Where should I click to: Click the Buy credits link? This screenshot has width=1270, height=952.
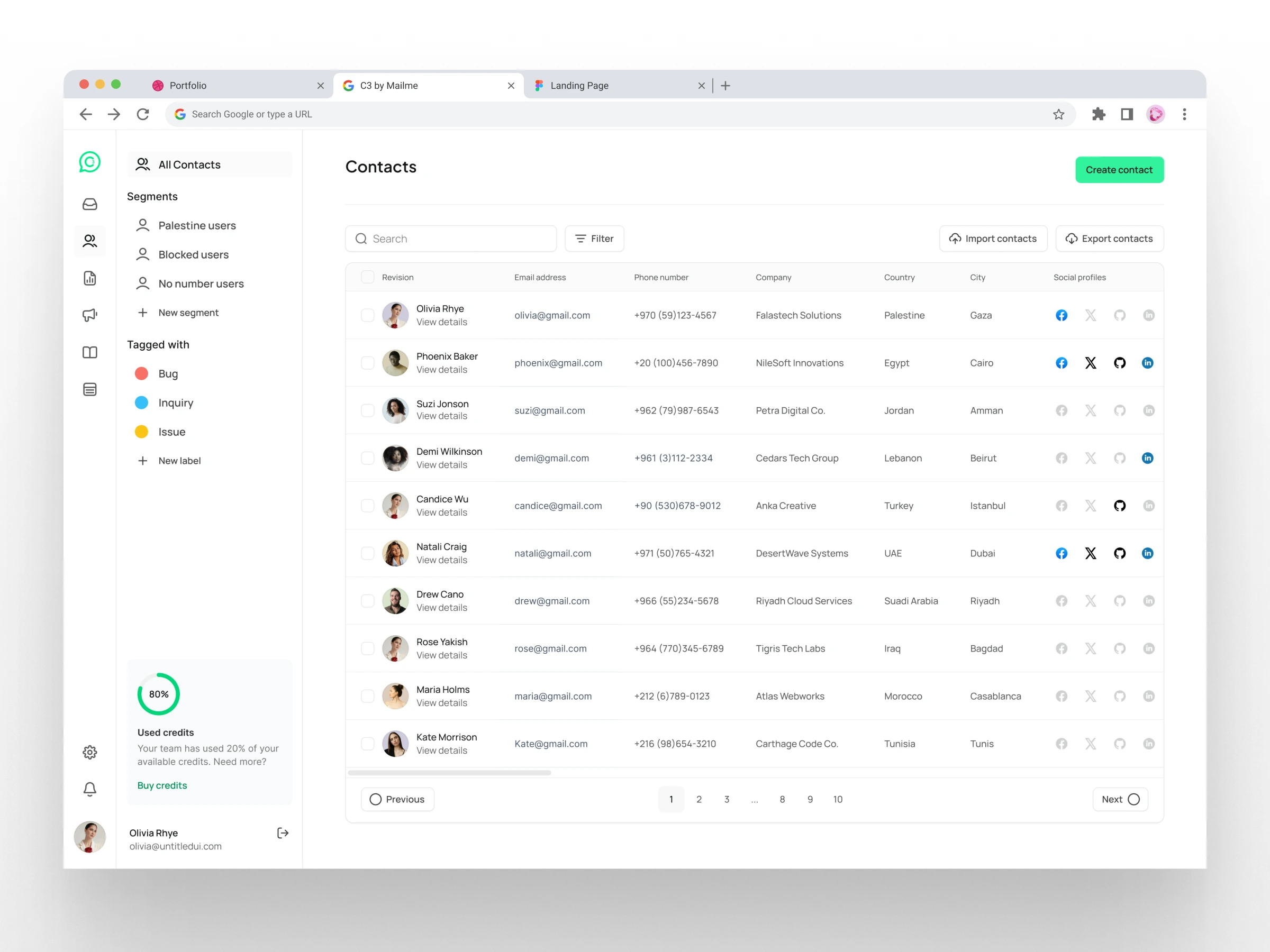(162, 785)
